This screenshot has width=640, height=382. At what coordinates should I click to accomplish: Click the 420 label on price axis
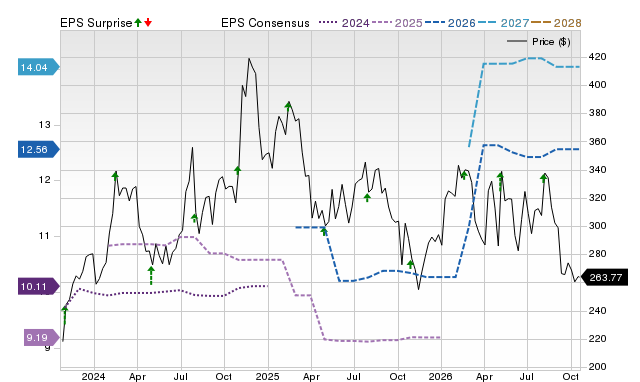[x=597, y=57]
